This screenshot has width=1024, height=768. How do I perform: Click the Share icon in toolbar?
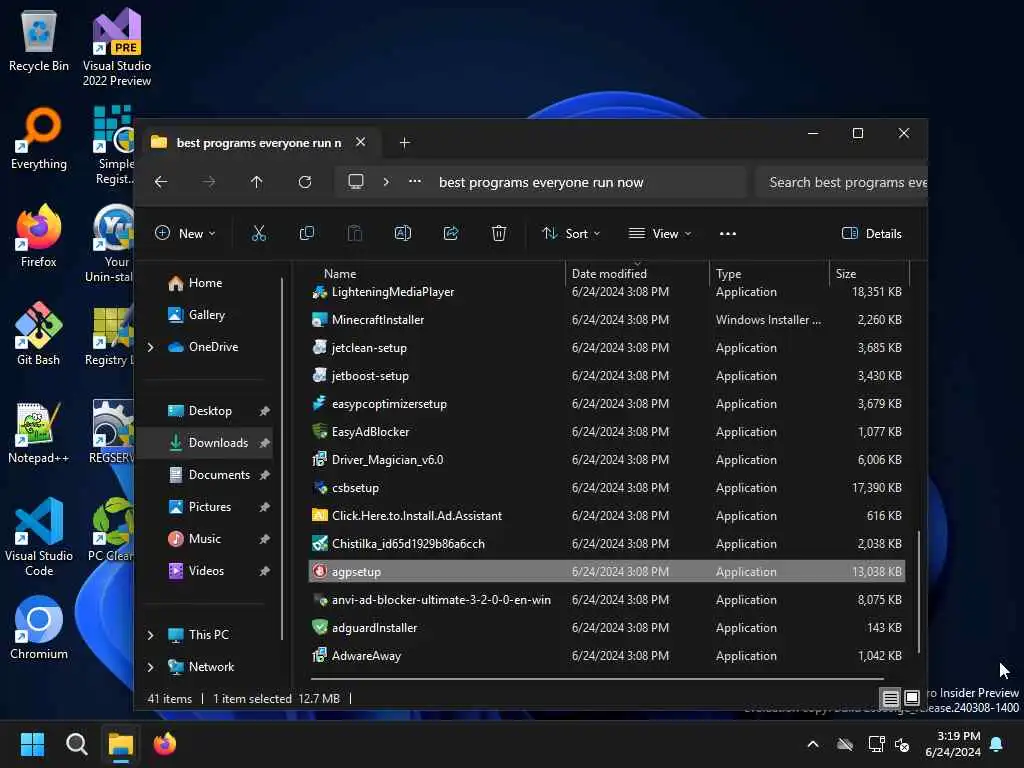click(451, 233)
